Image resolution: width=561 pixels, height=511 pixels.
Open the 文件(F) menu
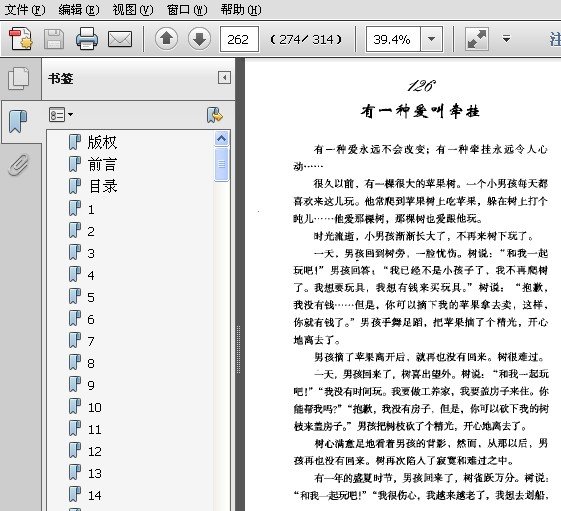pyautogui.click(x=25, y=10)
